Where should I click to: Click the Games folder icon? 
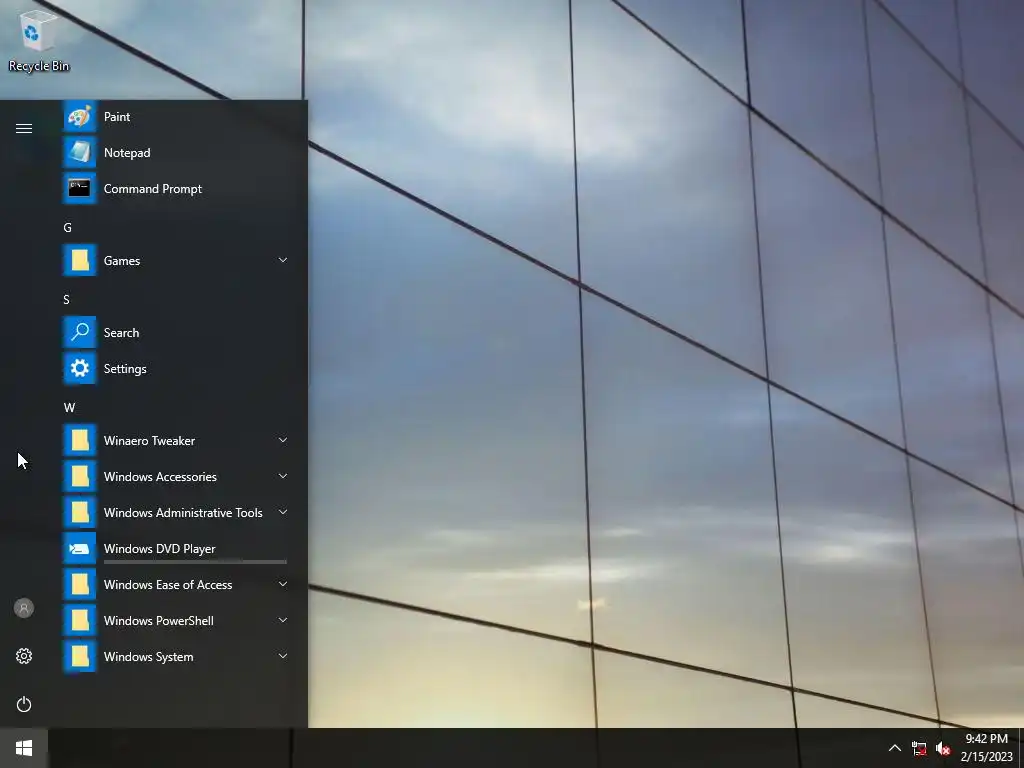80,261
